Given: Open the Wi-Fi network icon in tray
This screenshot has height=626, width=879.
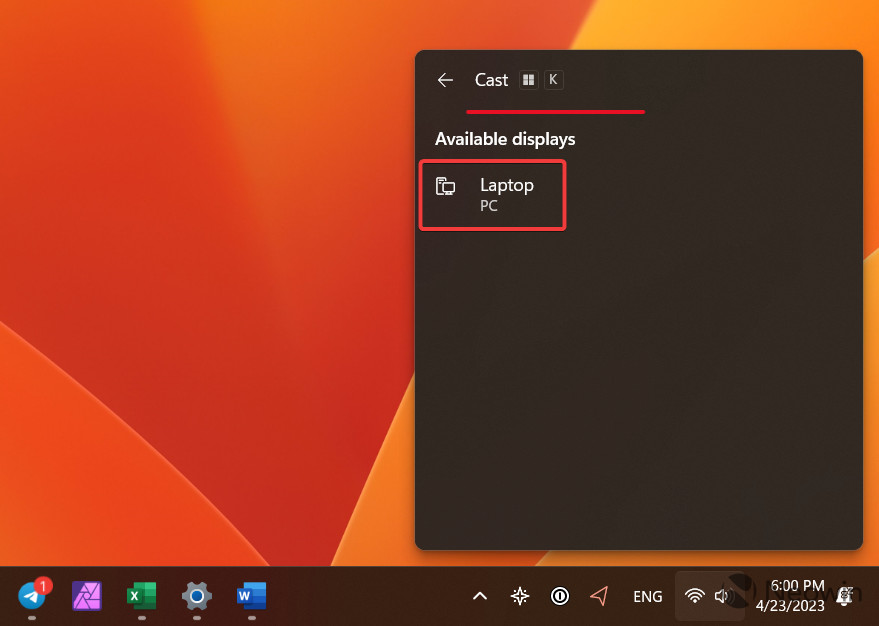Looking at the screenshot, I should click(695, 597).
